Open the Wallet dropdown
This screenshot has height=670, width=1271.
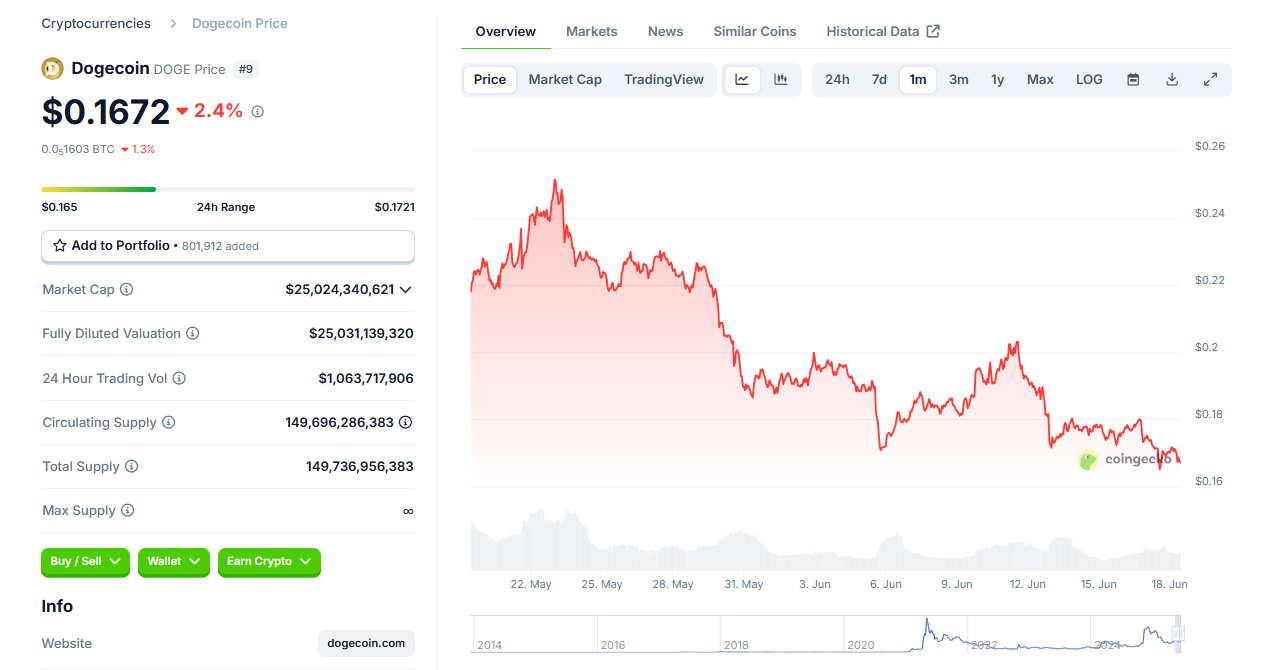(x=174, y=562)
